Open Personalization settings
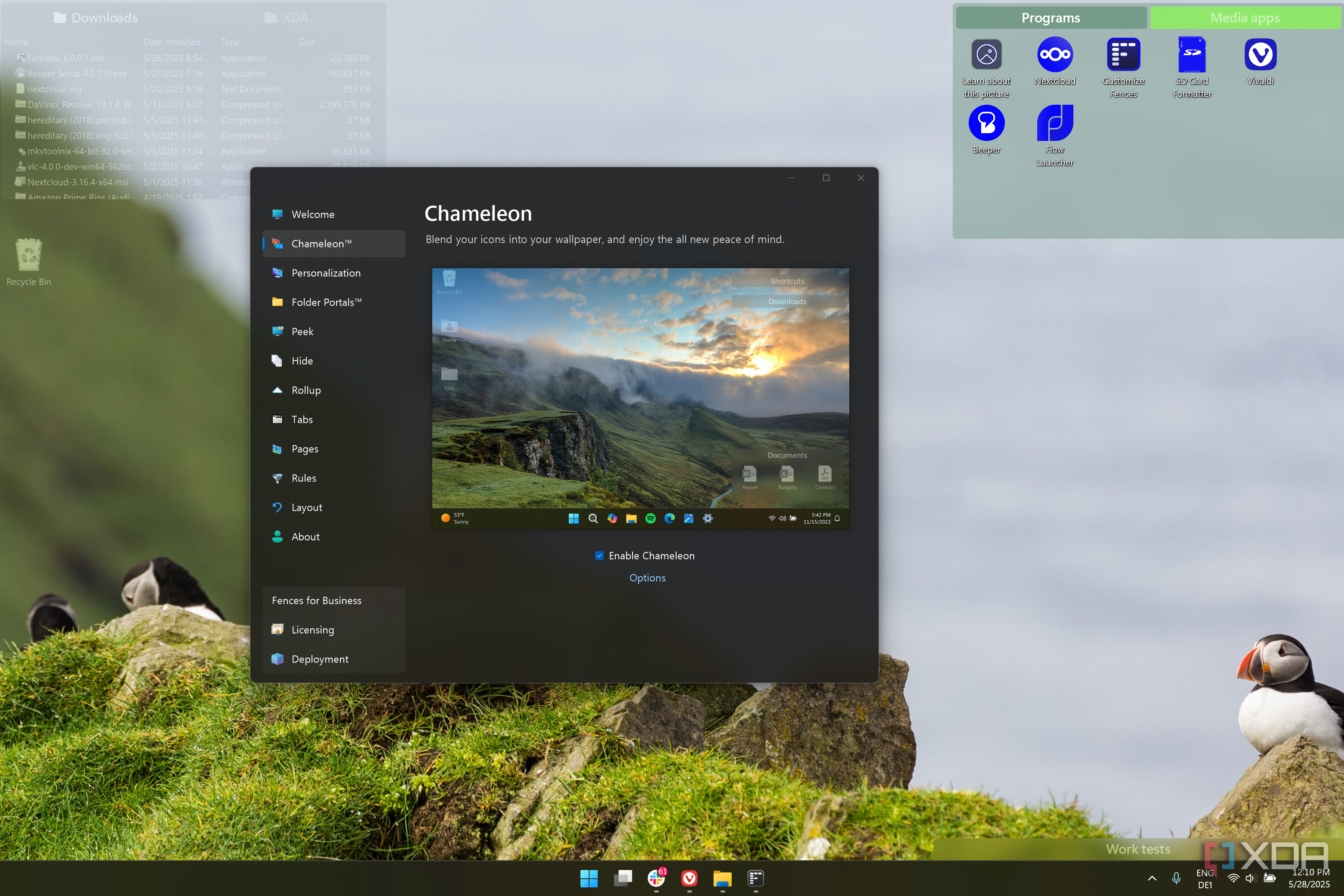This screenshot has height=896, width=1344. pyautogui.click(x=334, y=273)
